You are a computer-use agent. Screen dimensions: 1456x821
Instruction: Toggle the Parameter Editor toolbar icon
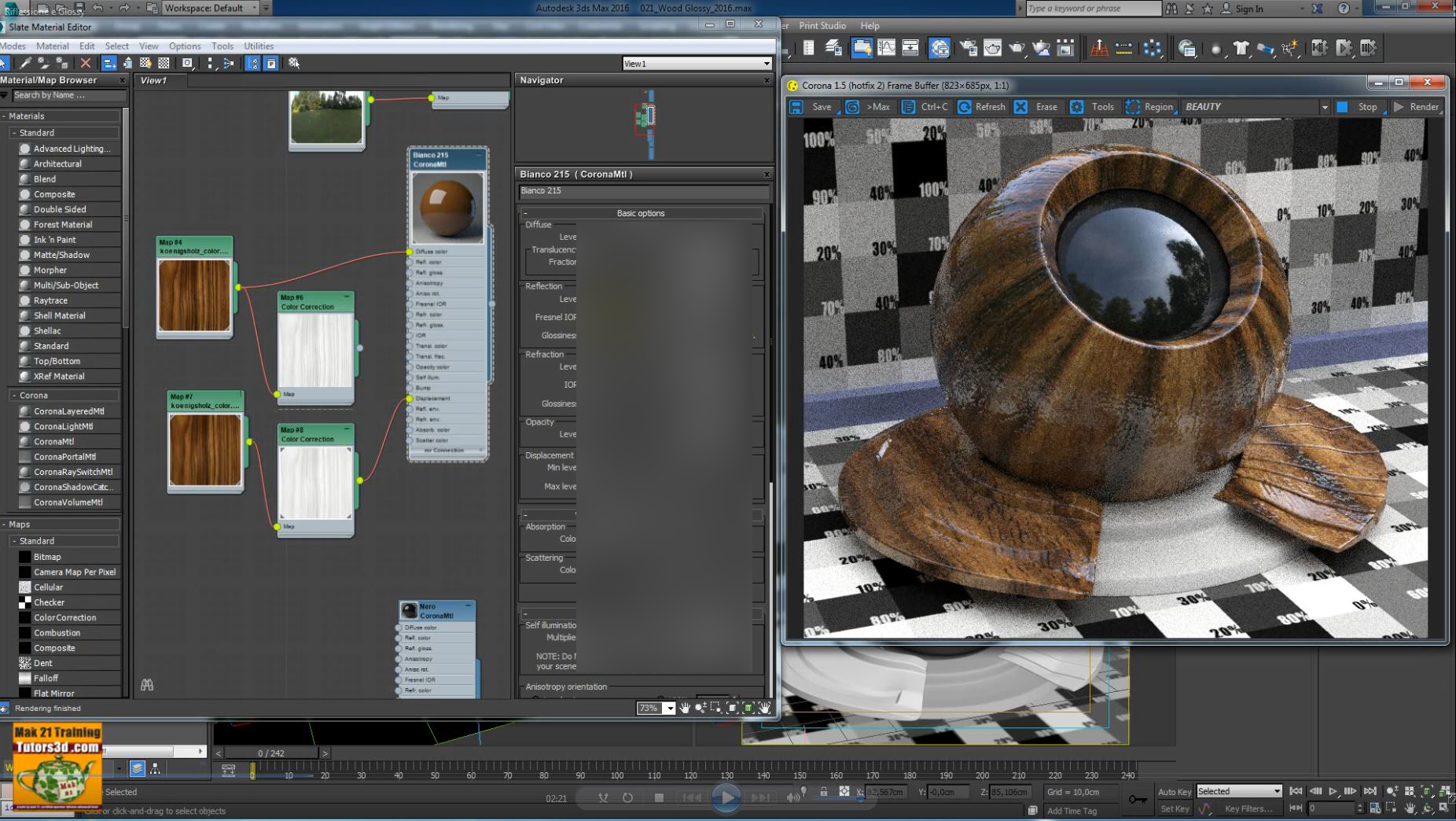tap(270, 63)
